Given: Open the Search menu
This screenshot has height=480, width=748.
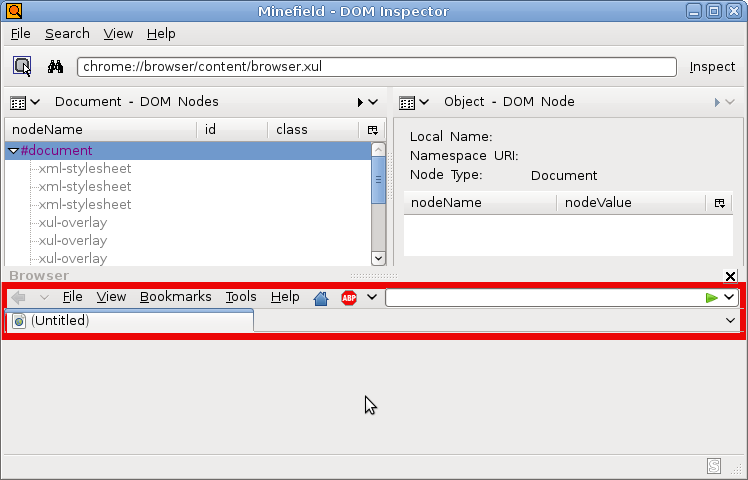Looking at the screenshot, I should [67, 34].
